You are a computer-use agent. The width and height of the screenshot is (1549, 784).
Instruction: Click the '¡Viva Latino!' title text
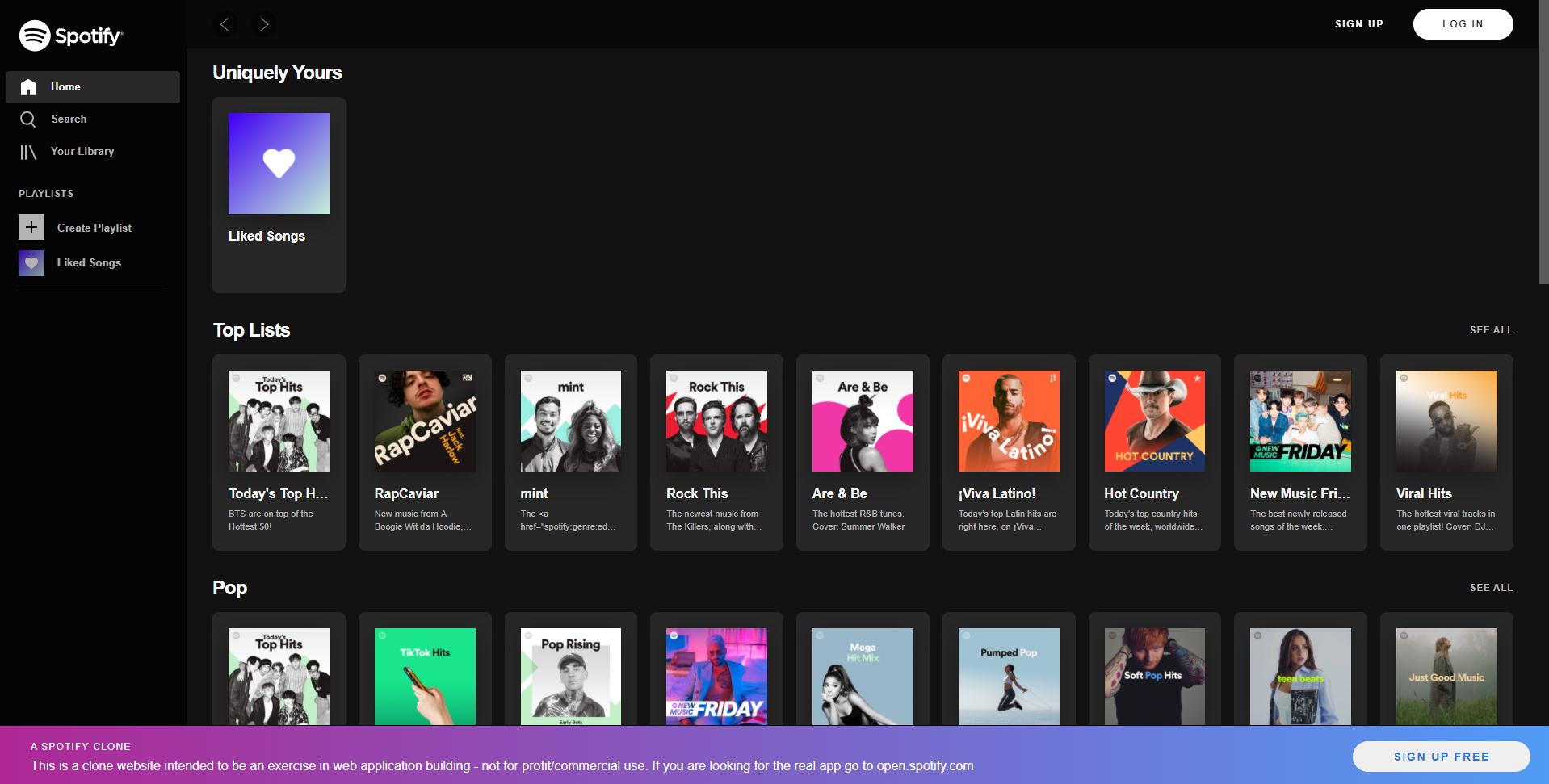[997, 493]
